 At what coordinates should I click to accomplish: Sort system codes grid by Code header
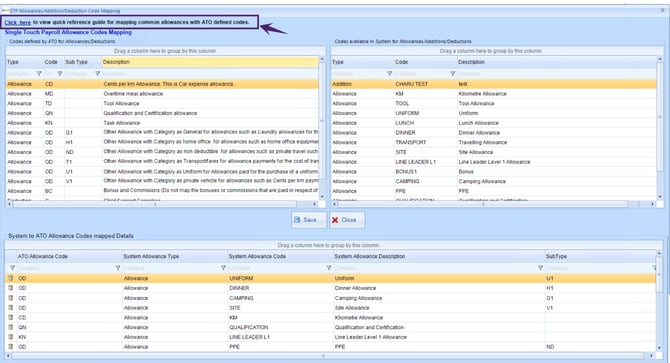point(425,62)
